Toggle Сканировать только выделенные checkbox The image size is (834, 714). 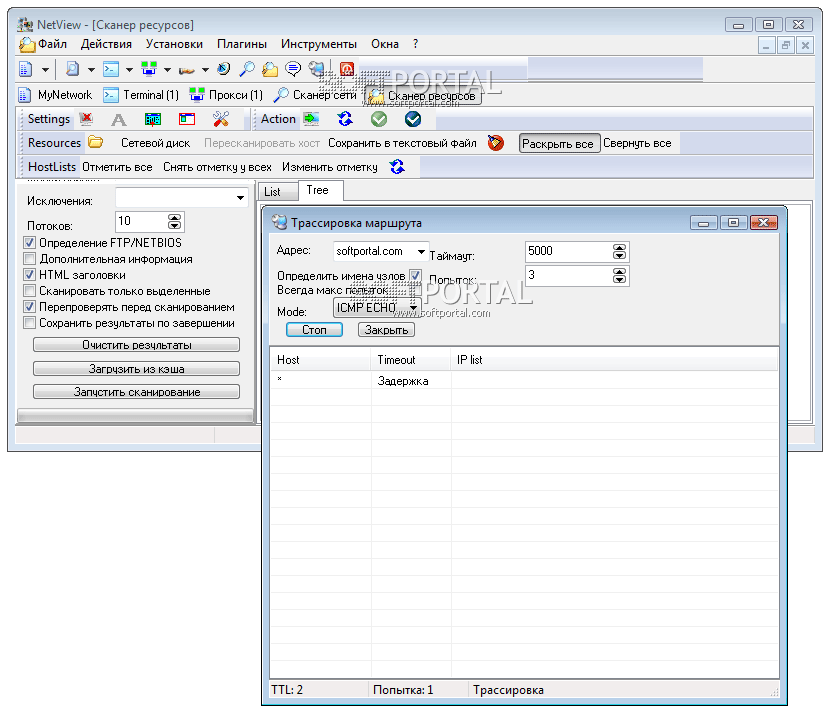29,291
